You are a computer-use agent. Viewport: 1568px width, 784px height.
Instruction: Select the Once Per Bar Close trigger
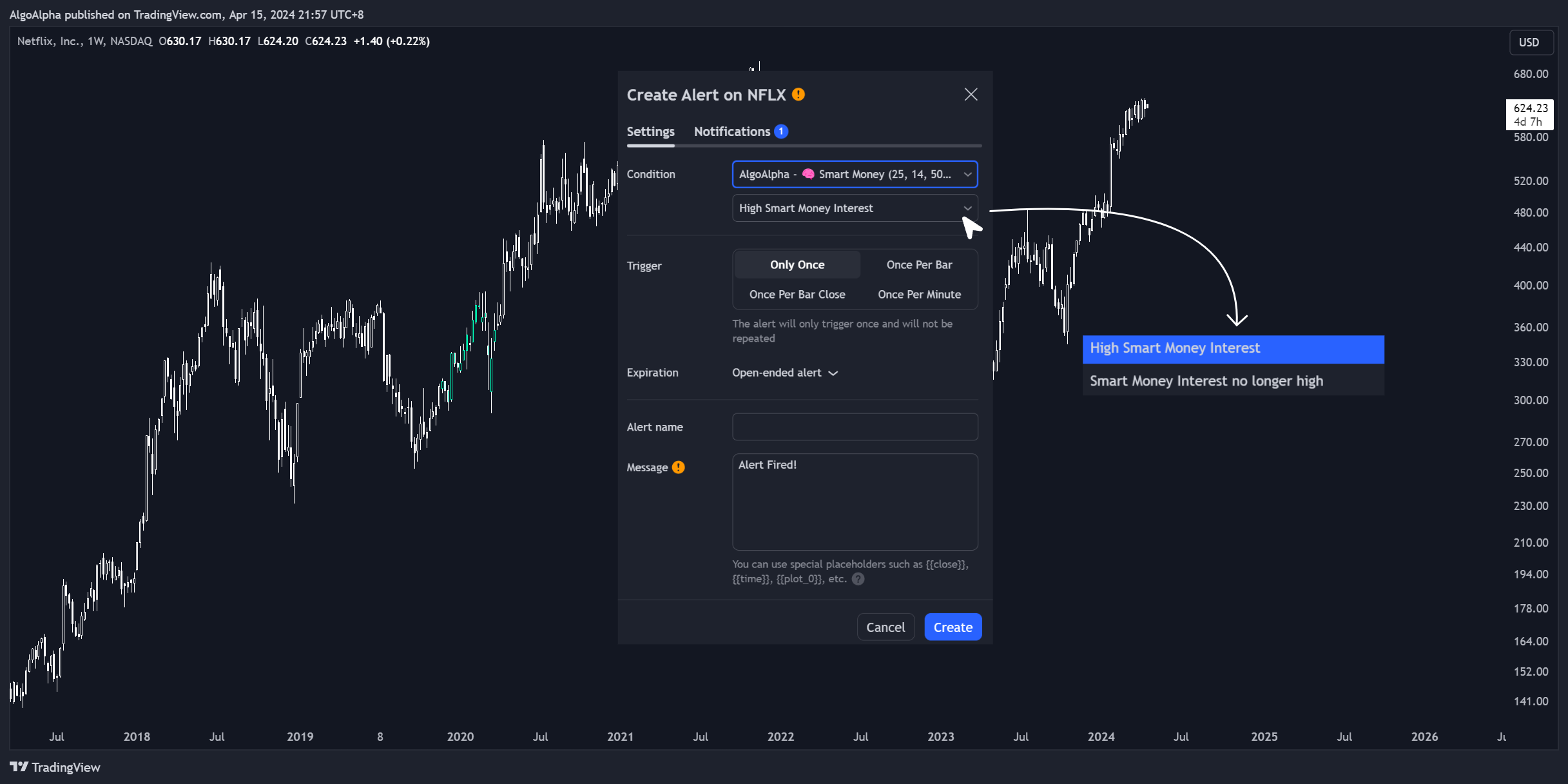coord(797,295)
